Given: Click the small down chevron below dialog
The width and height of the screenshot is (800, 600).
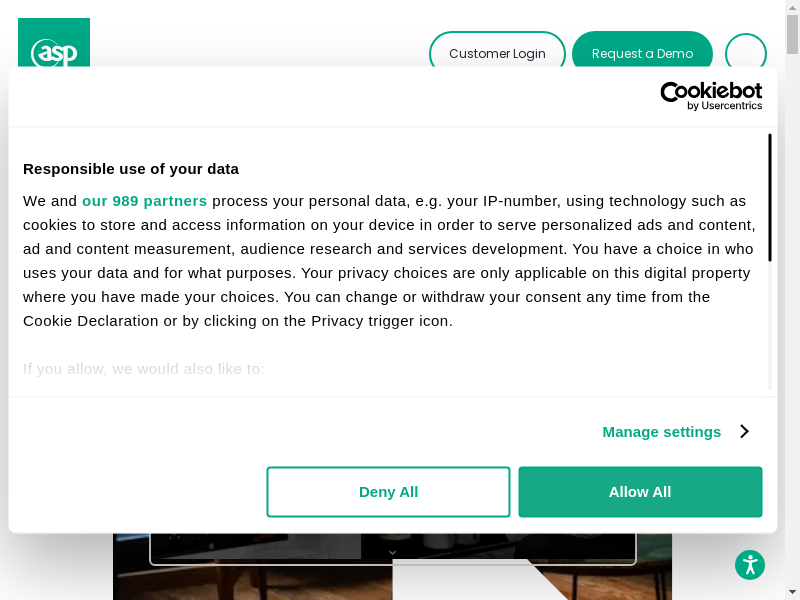Looking at the screenshot, I should pos(392,552).
